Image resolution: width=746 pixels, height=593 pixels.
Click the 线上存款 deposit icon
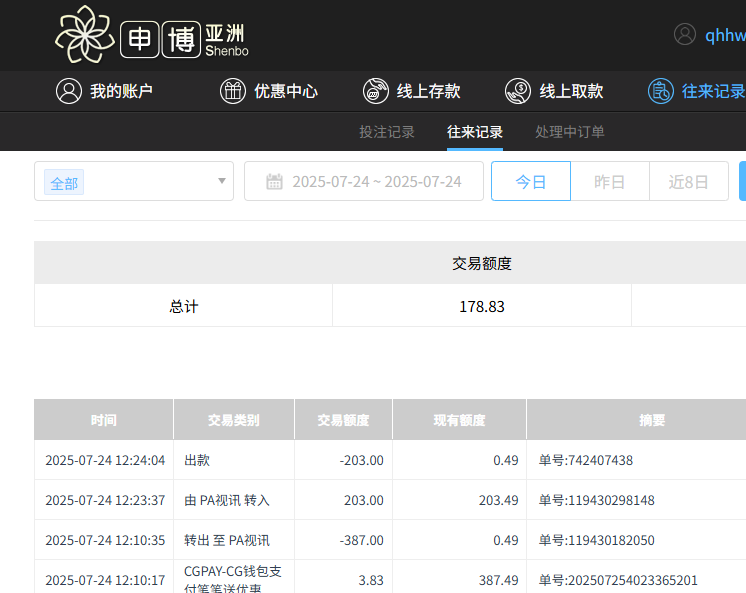tap(376, 91)
